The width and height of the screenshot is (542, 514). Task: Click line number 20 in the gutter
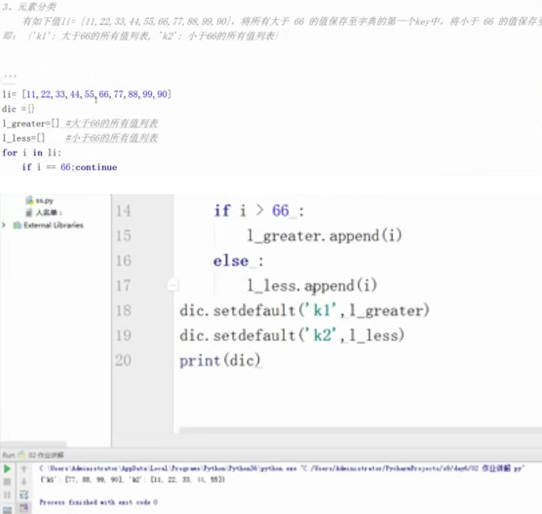point(123,360)
